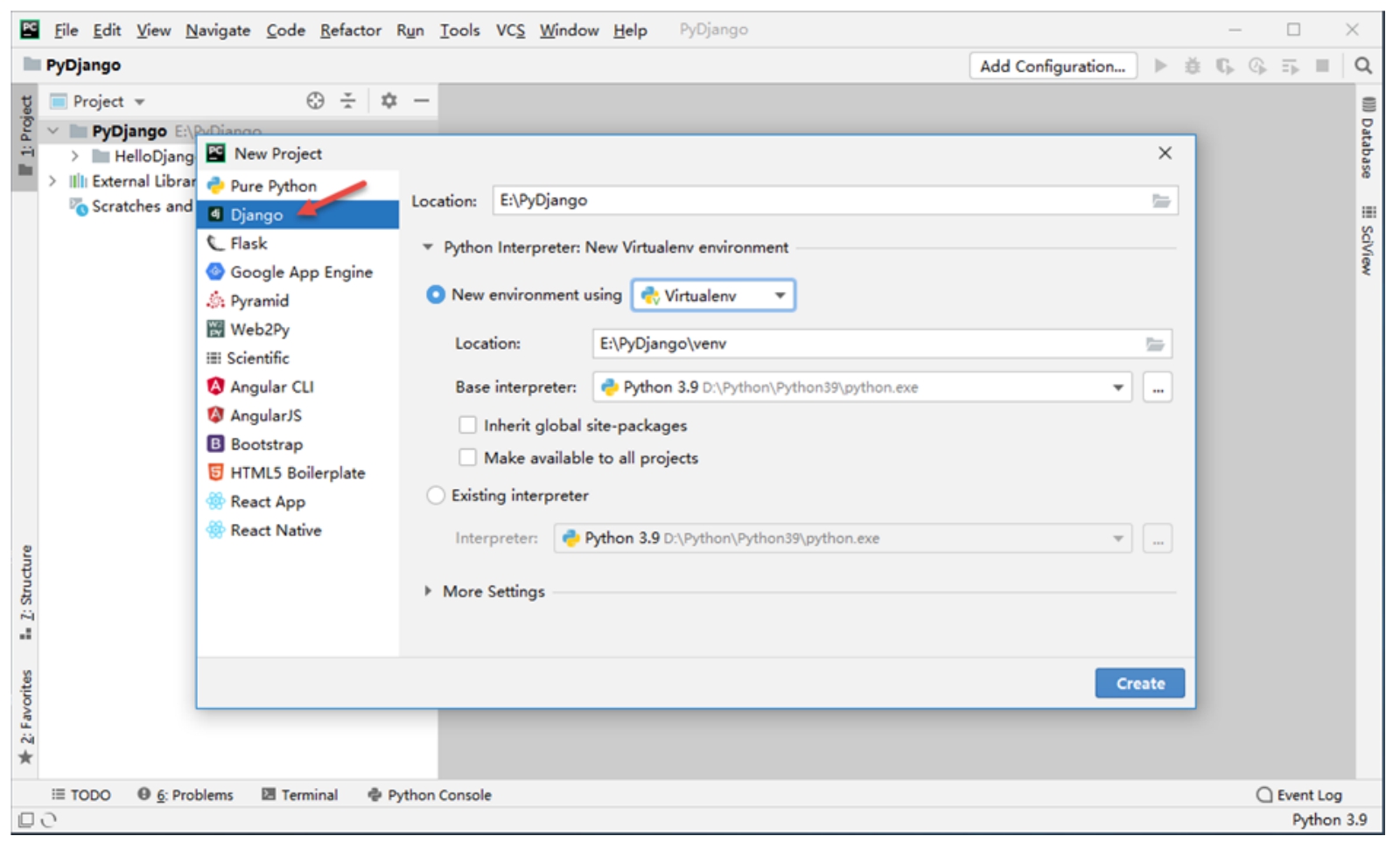Screen dimensions: 1400x850
Task: Hide the Project panel with minus icon
Action: [x=421, y=101]
